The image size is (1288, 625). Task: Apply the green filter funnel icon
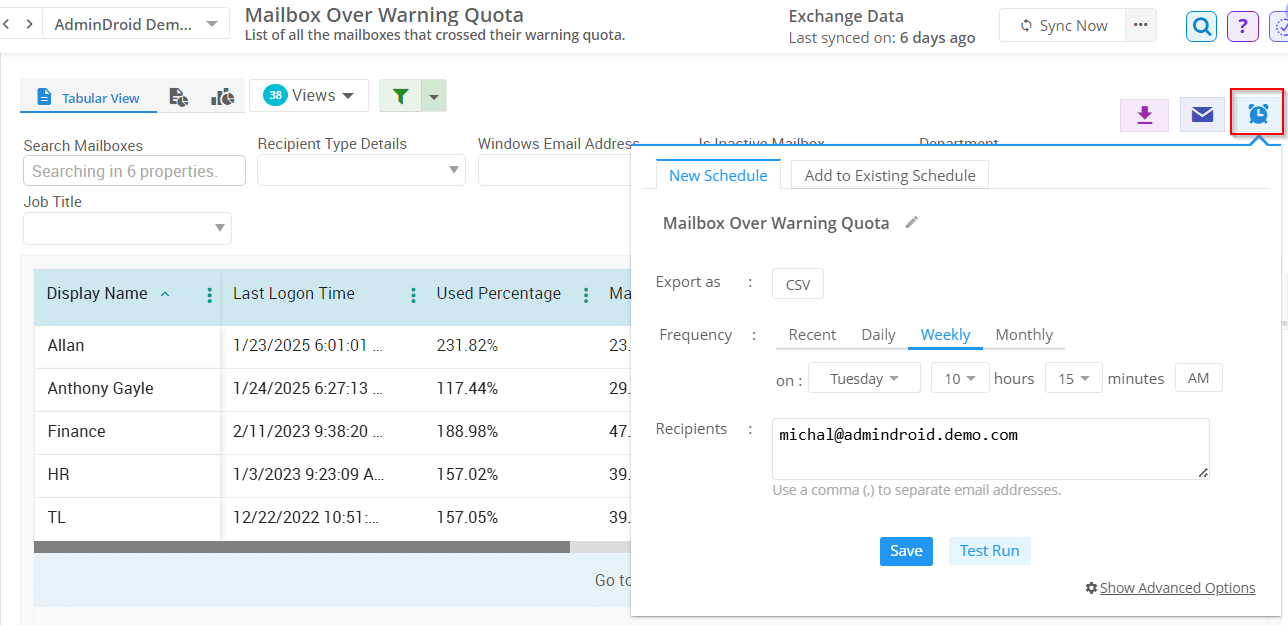tap(400, 95)
